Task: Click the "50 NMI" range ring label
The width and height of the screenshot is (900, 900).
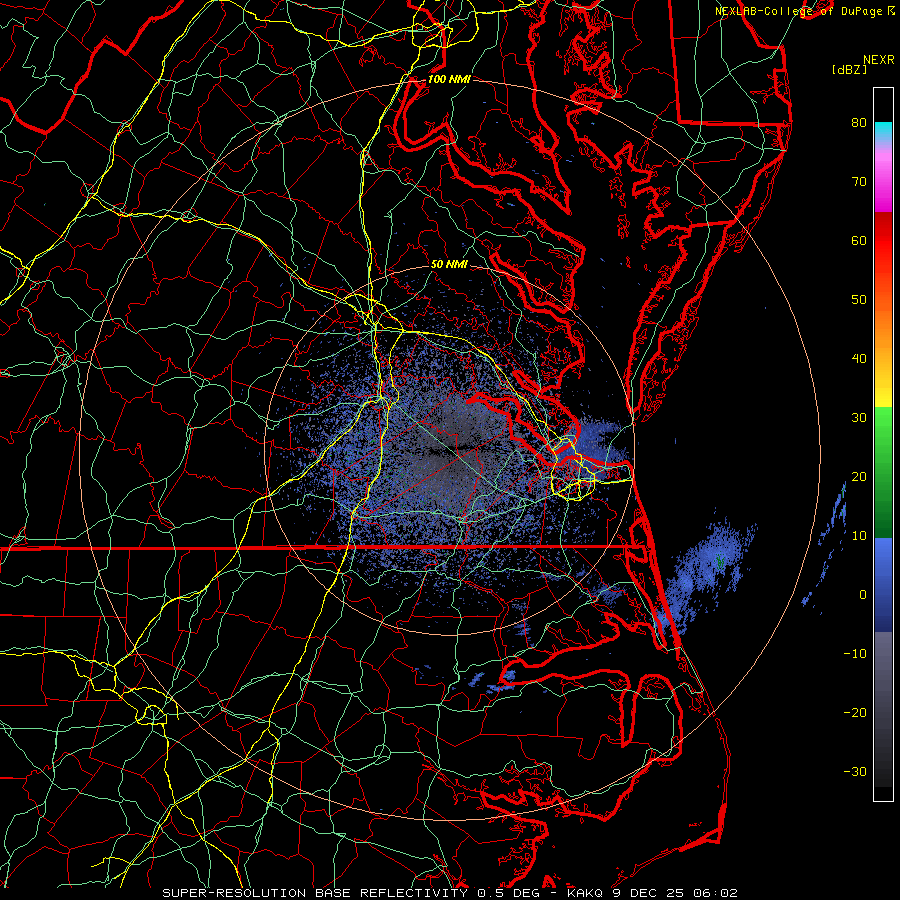Action: (x=449, y=264)
